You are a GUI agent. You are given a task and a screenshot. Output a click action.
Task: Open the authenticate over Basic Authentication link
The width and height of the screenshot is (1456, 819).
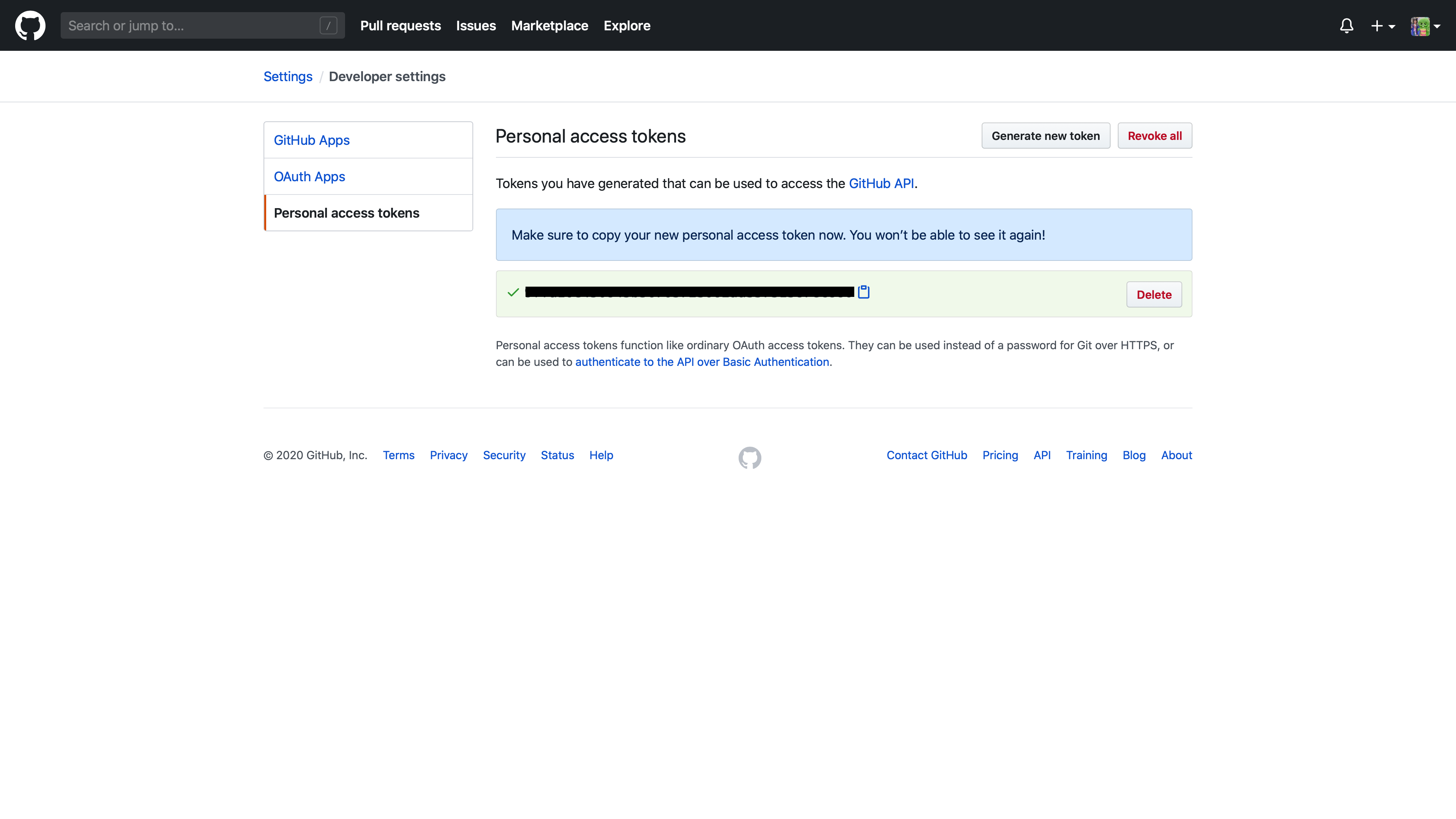(x=702, y=362)
